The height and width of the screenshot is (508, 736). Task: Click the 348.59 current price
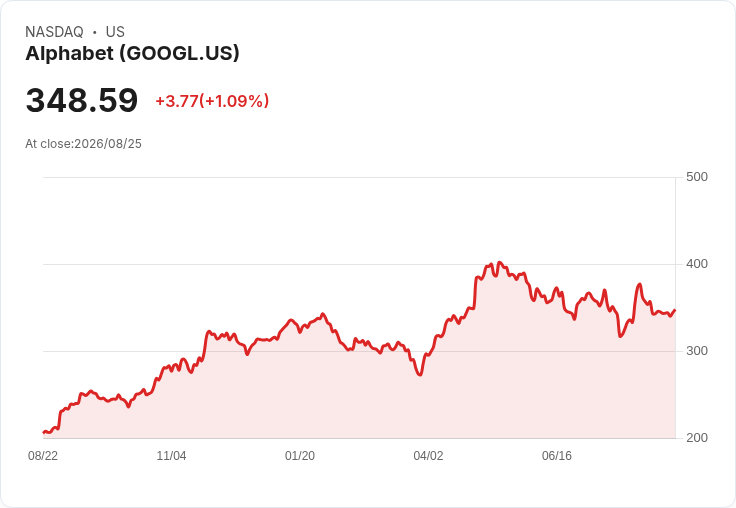pyautogui.click(x=82, y=100)
